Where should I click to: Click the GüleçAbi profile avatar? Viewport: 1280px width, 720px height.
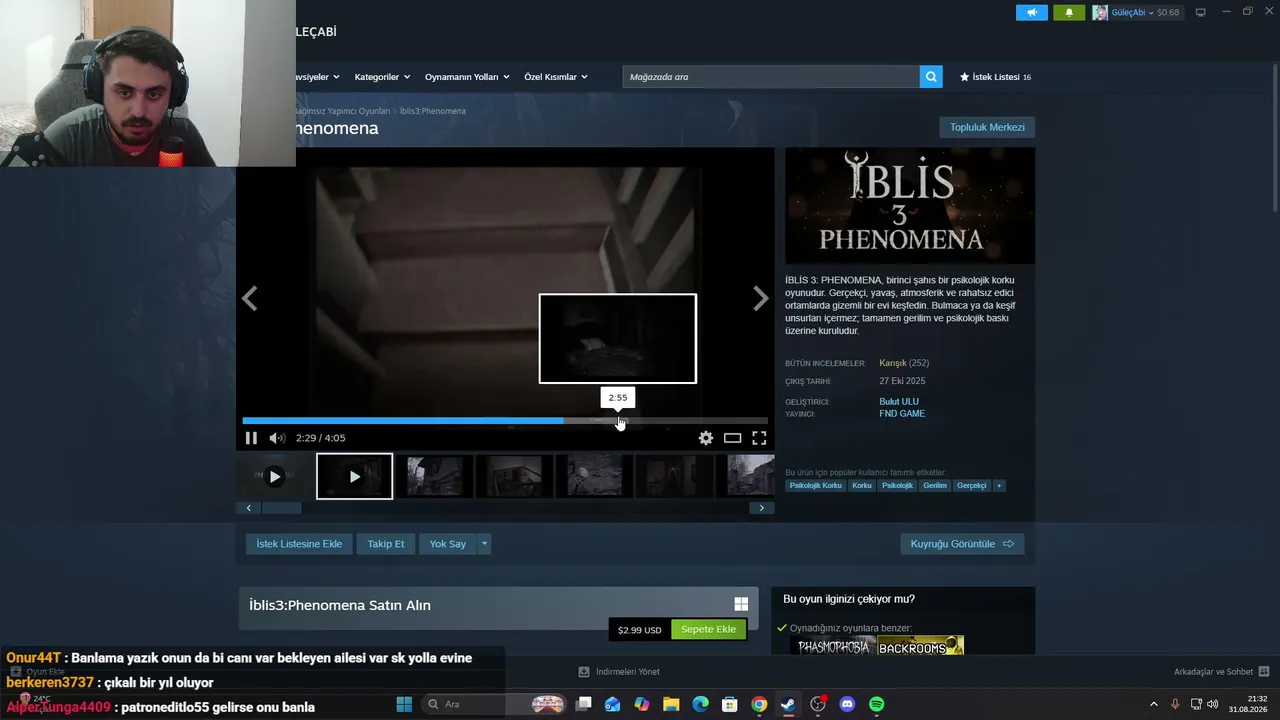(x=1100, y=13)
